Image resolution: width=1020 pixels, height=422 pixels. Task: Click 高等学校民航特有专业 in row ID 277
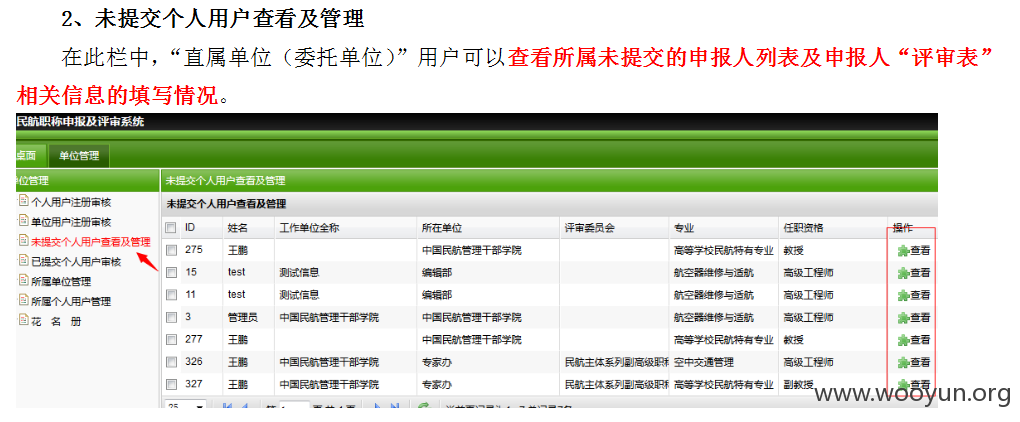pyautogui.click(x=723, y=339)
